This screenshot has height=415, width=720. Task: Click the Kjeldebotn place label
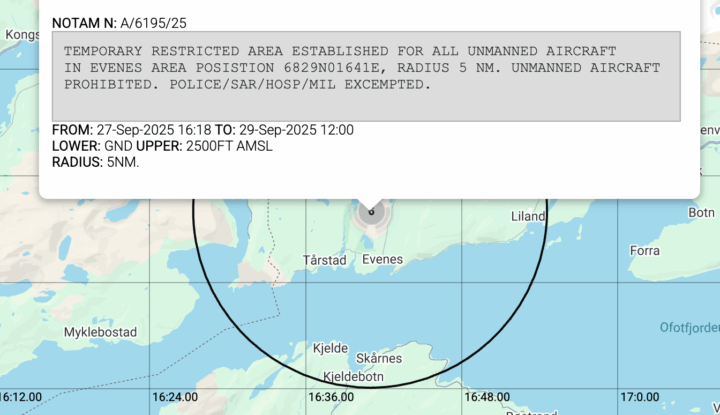point(353,377)
